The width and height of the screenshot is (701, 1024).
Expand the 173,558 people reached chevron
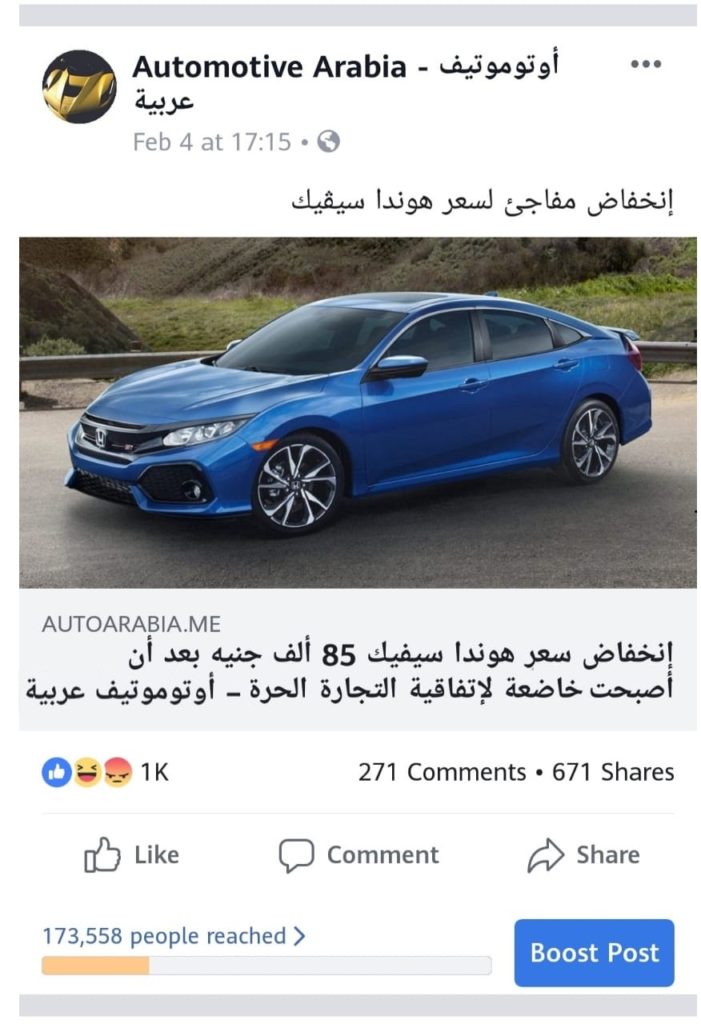click(299, 936)
